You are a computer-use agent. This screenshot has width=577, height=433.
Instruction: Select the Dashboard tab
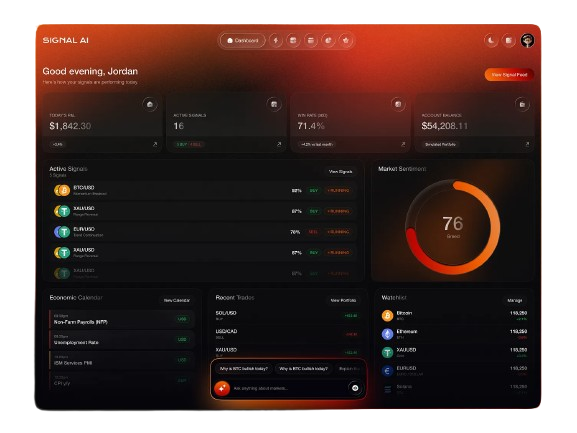click(243, 40)
